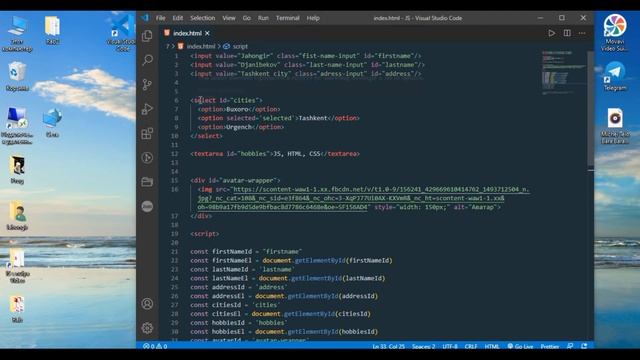Click the round gray icon in activity bar
This screenshot has height=360, width=640.
point(147,206)
